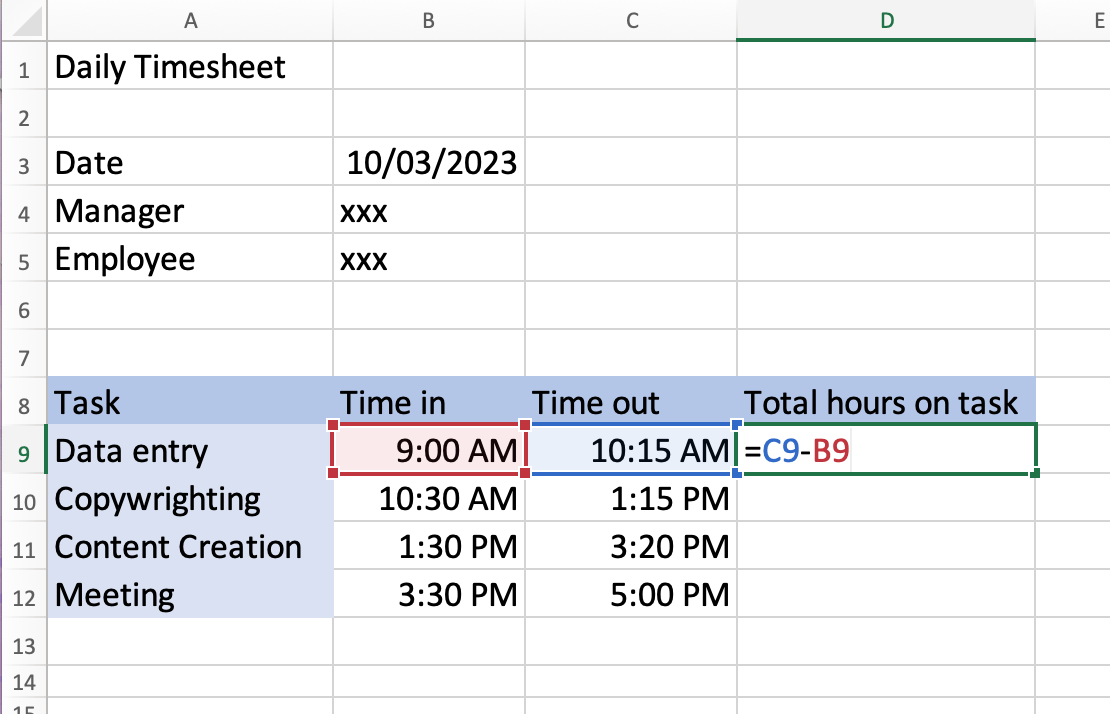Click the Time in header cell
This screenshot has height=714, width=1110.
pyautogui.click(x=428, y=403)
